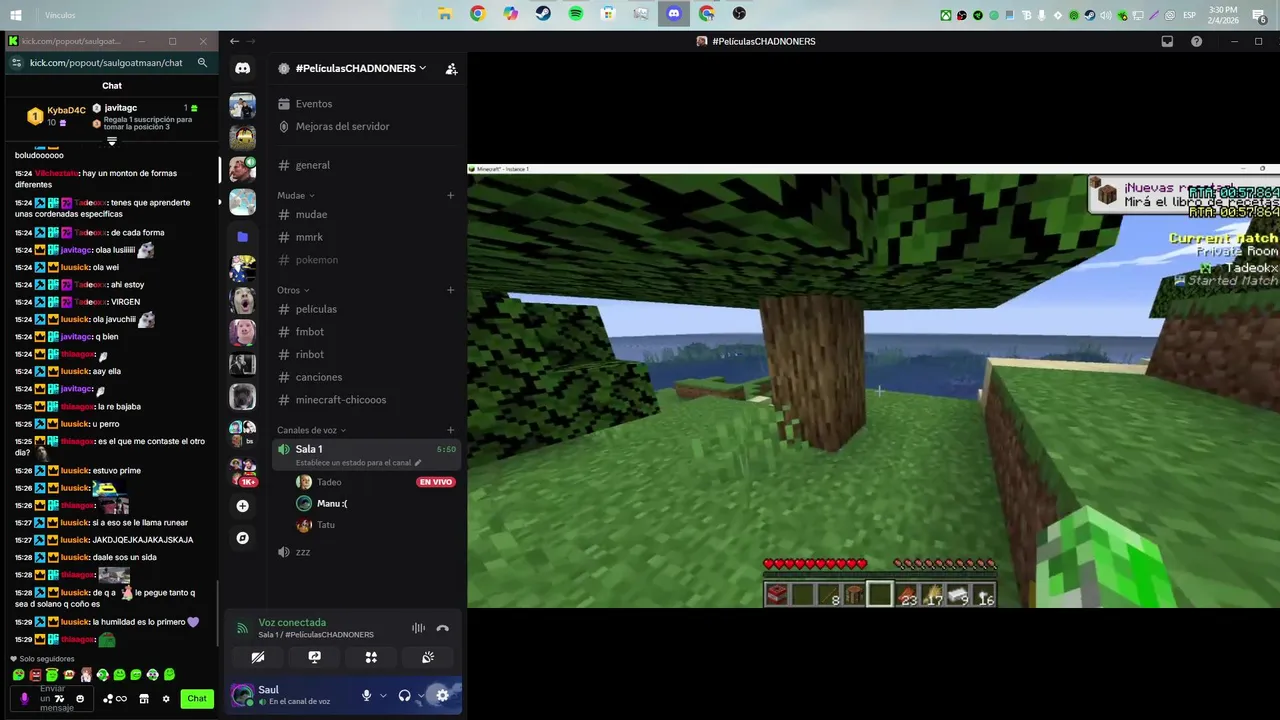Open Discord help question mark icon

point(1197,41)
